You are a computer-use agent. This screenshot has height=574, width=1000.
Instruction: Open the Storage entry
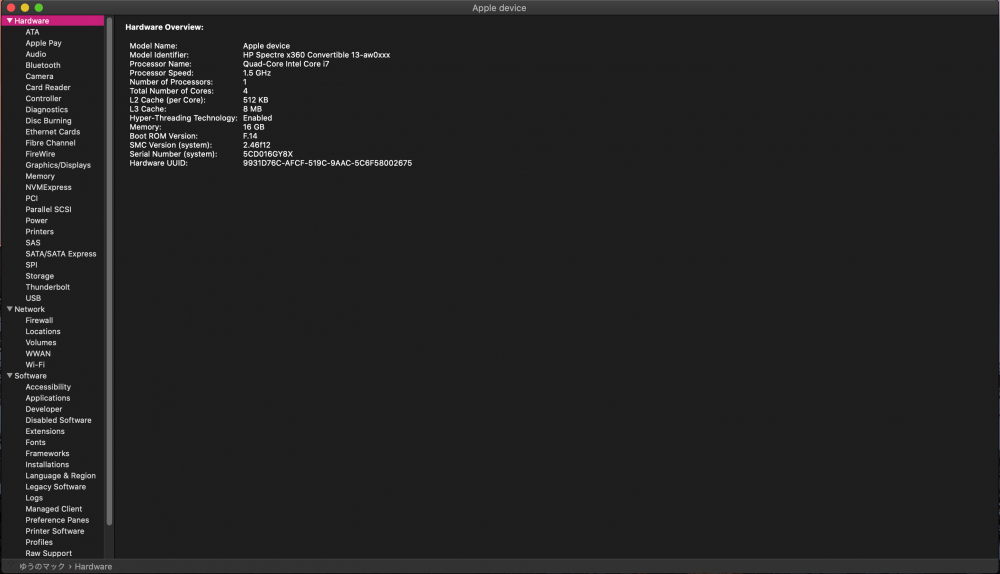pos(40,276)
